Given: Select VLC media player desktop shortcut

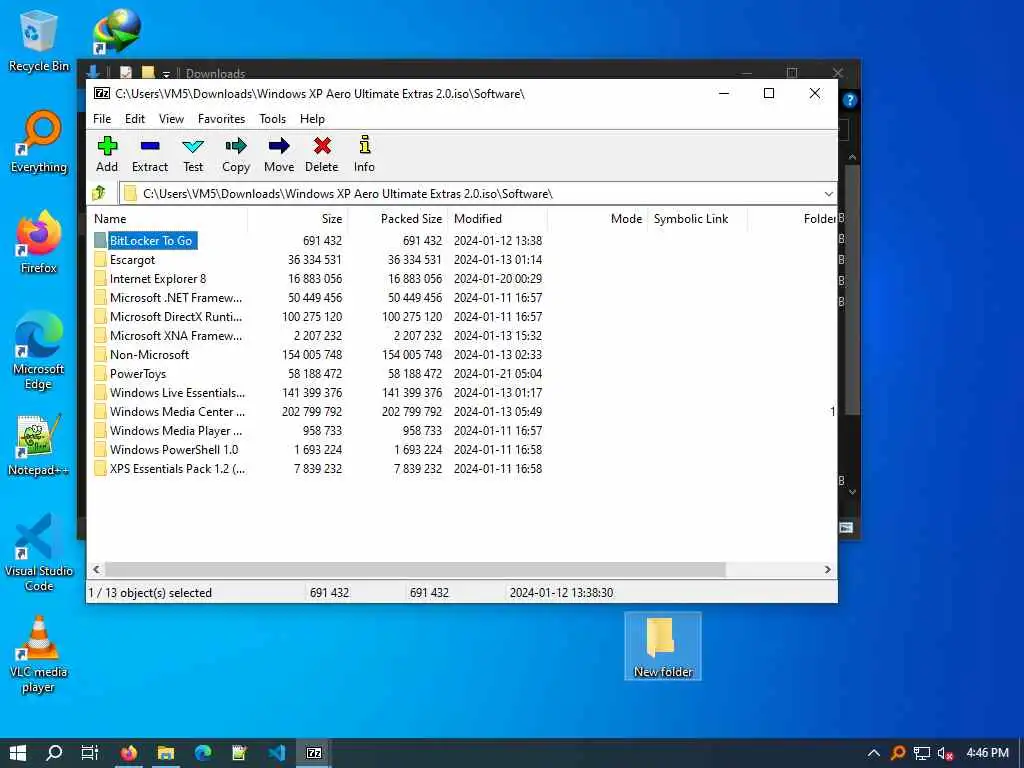Looking at the screenshot, I should [39, 654].
